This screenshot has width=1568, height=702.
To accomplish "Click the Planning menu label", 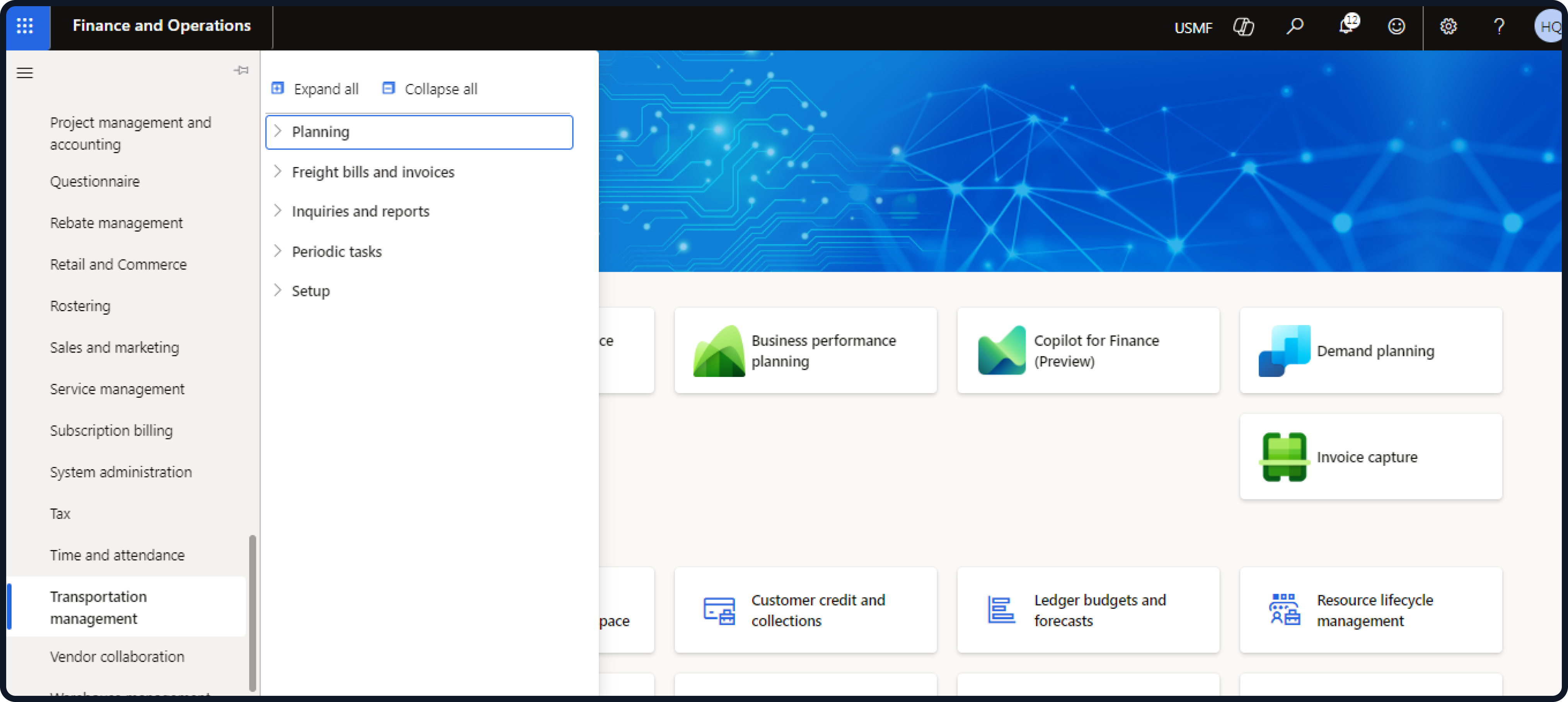I will pos(320,131).
